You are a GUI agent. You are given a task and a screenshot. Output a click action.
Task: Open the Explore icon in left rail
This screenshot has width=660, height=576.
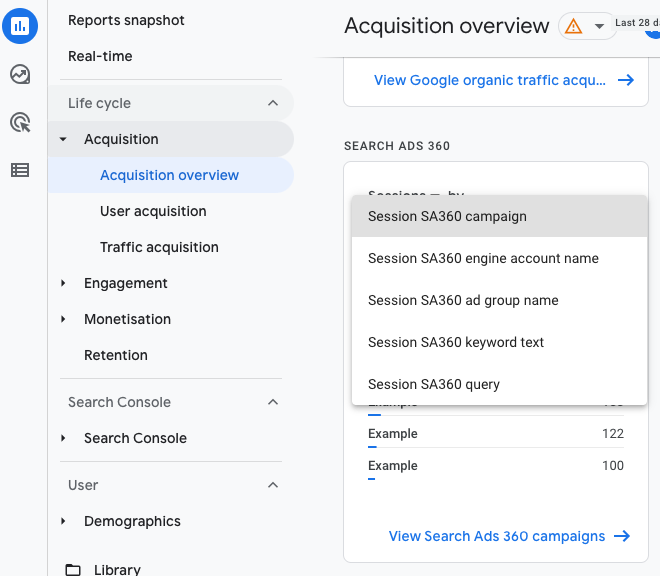[20, 74]
